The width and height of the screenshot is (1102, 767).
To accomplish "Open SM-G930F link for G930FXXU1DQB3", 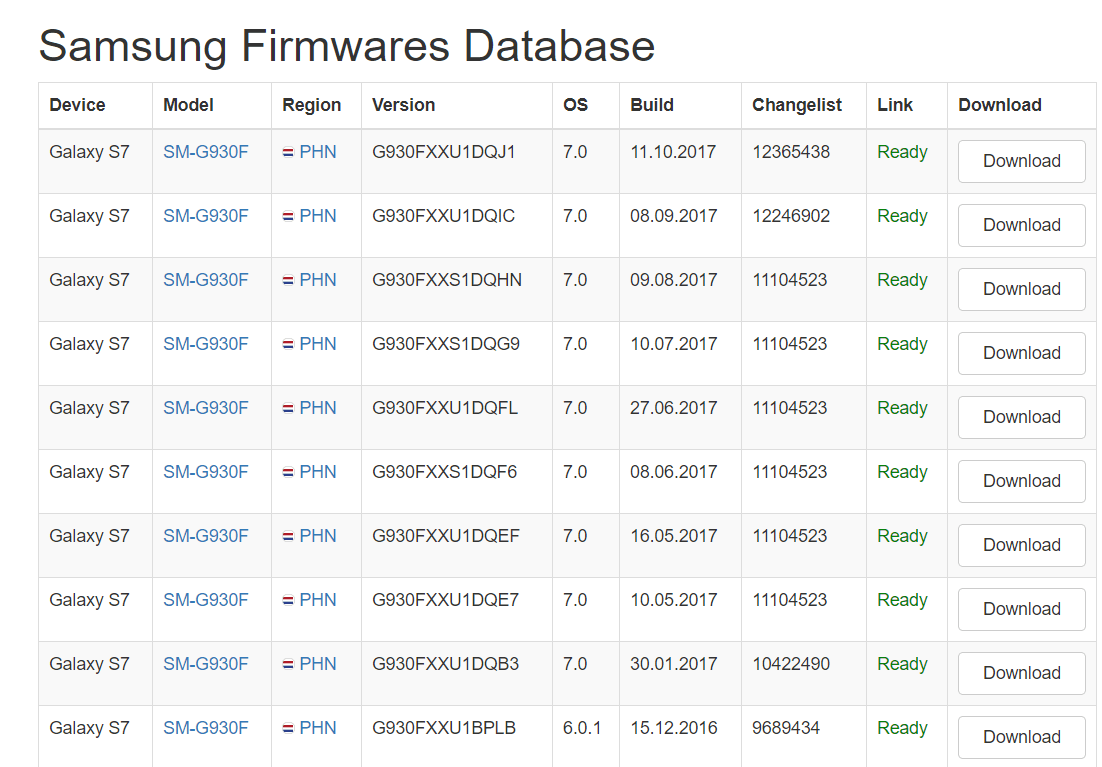I will click(205, 664).
